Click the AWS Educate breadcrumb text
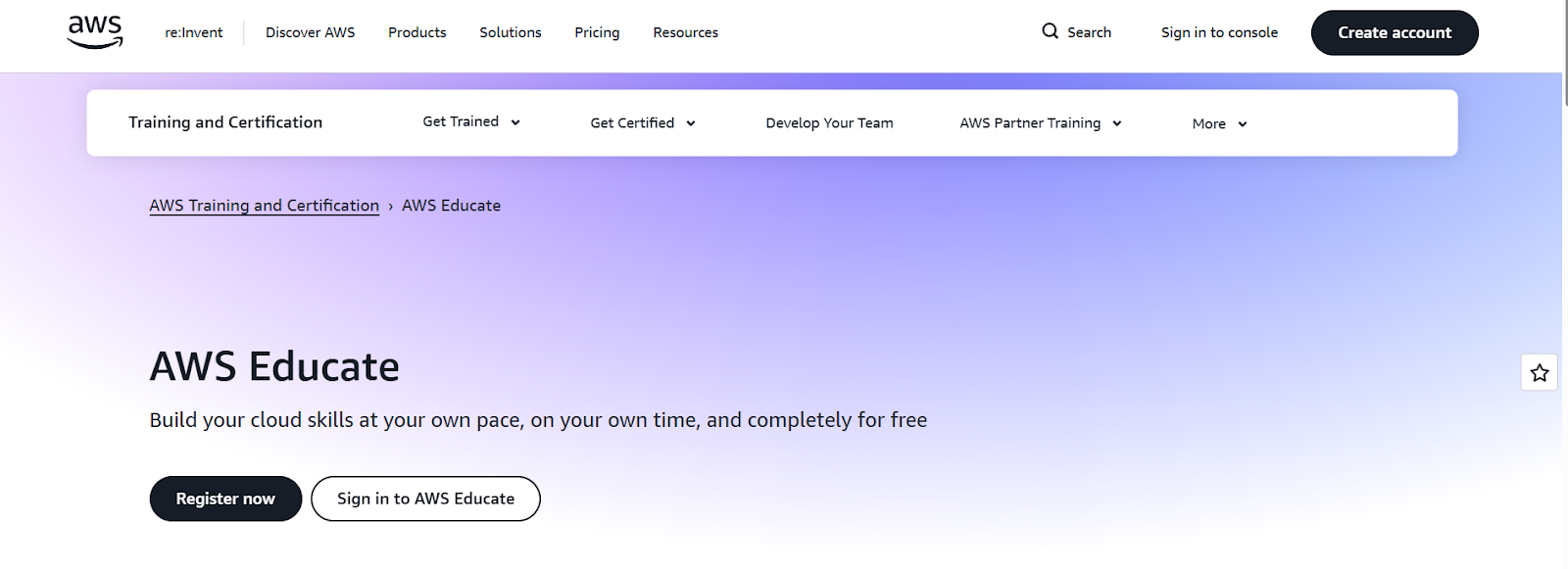 pos(452,206)
